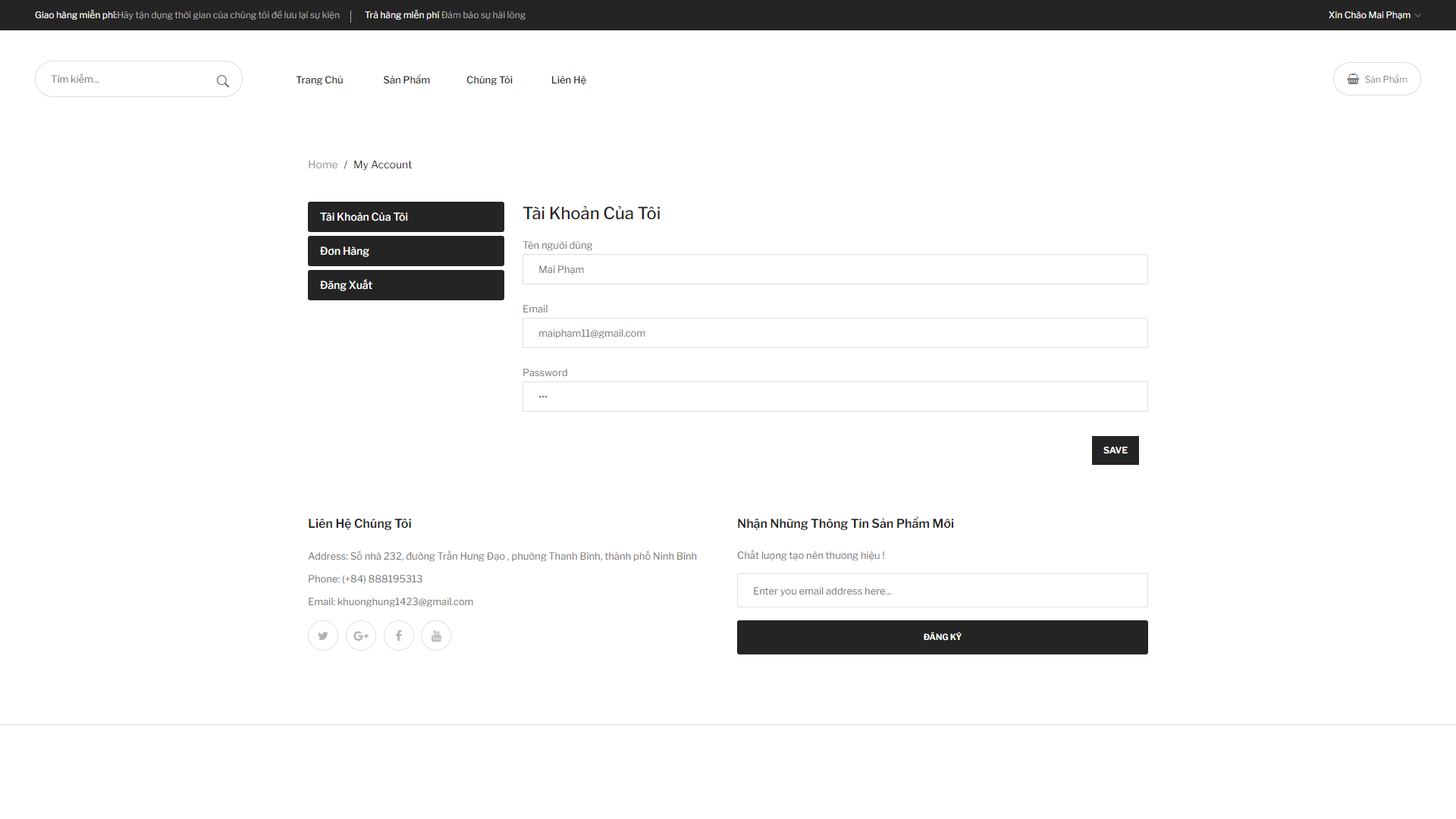Click Đăng Xuất to log out
1456x819 pixels.
tap(406, 285)
